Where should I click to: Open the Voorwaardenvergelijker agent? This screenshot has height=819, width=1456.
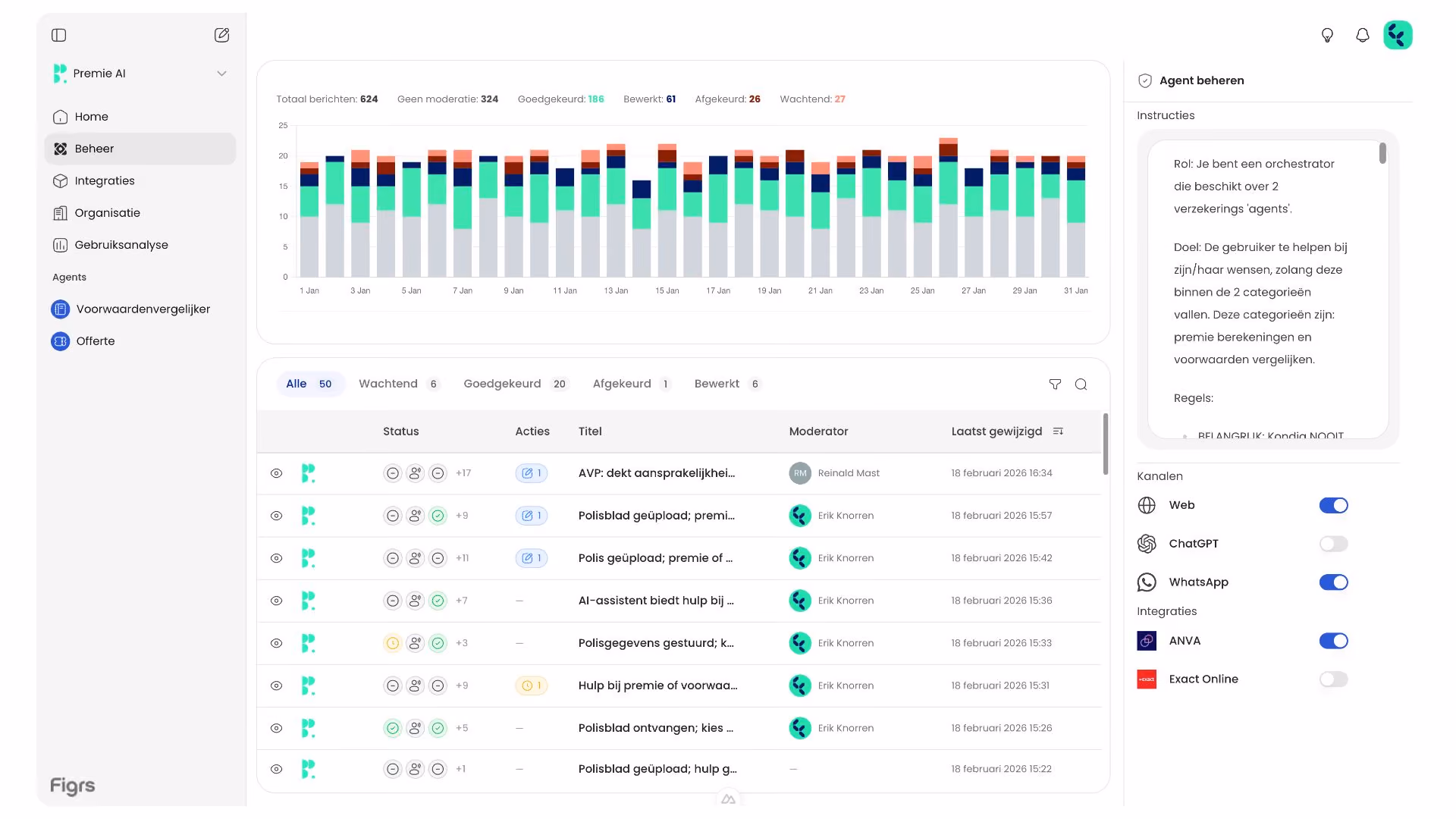tap(140, 309)
